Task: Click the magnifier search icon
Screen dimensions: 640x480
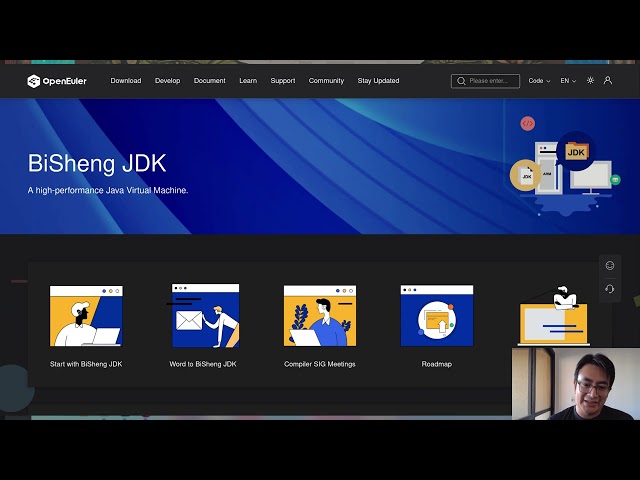Action: pyautogui.click(x=461, y=81)
